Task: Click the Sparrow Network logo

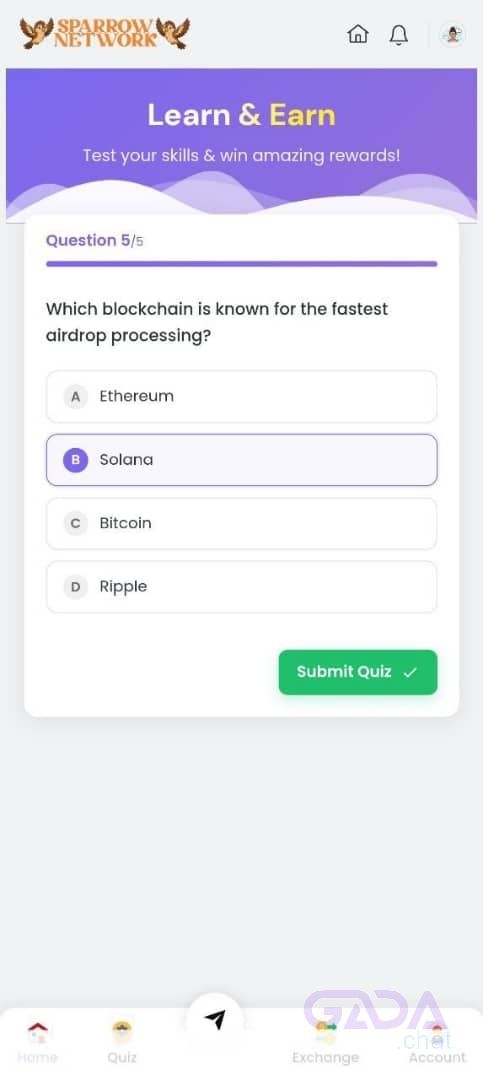Action: pyautogui.click(x=105, y=33)
